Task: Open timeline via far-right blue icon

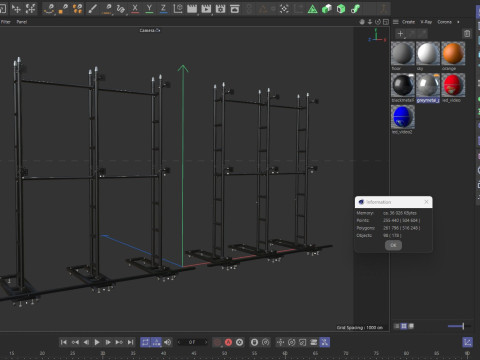Action: [467, 342]
